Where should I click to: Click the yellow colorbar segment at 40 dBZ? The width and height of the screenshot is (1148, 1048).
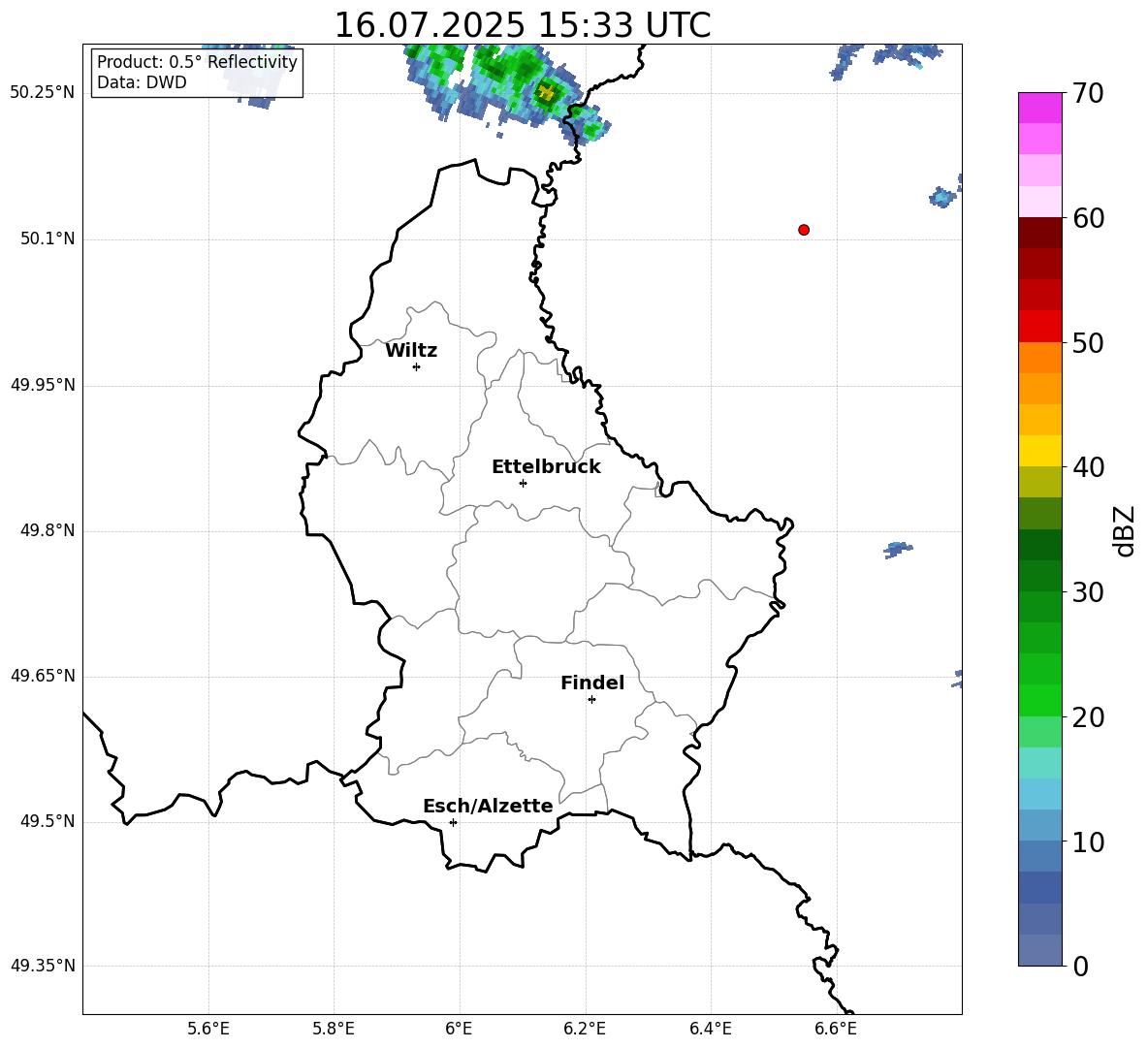1040,451
